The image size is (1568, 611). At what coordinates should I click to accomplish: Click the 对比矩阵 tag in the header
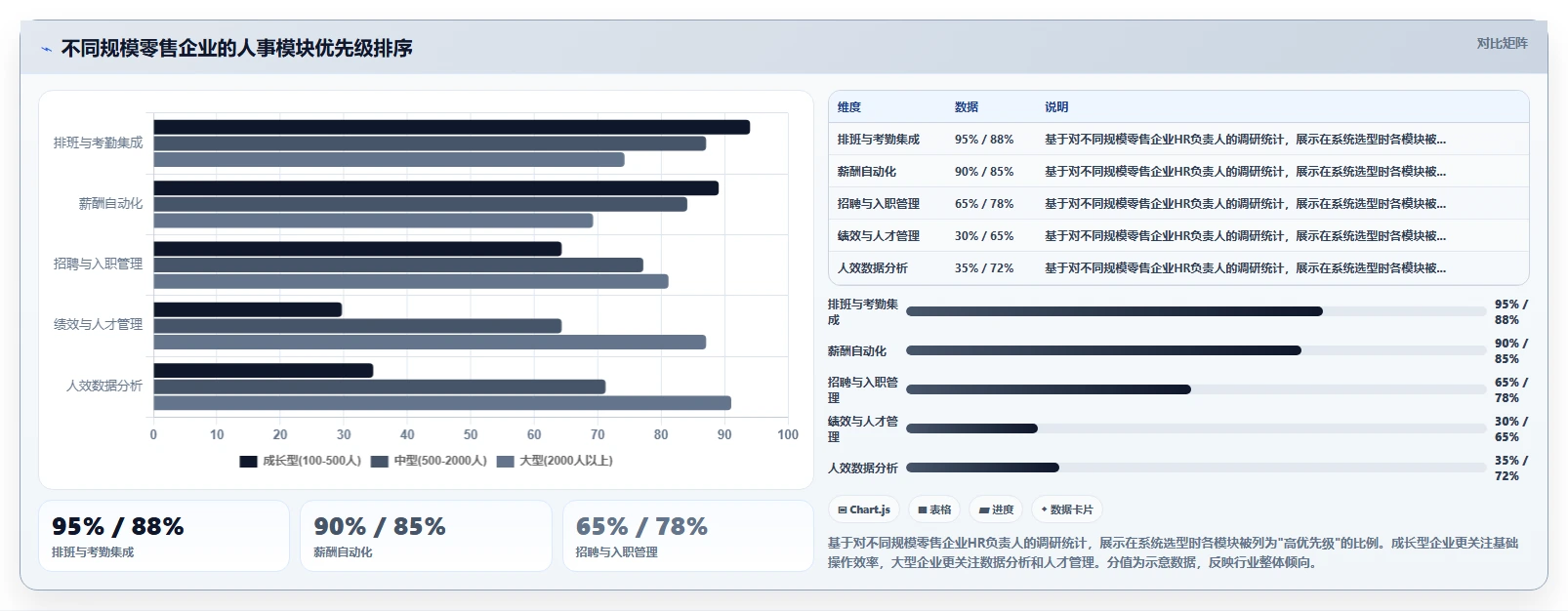coord(1502,43)
